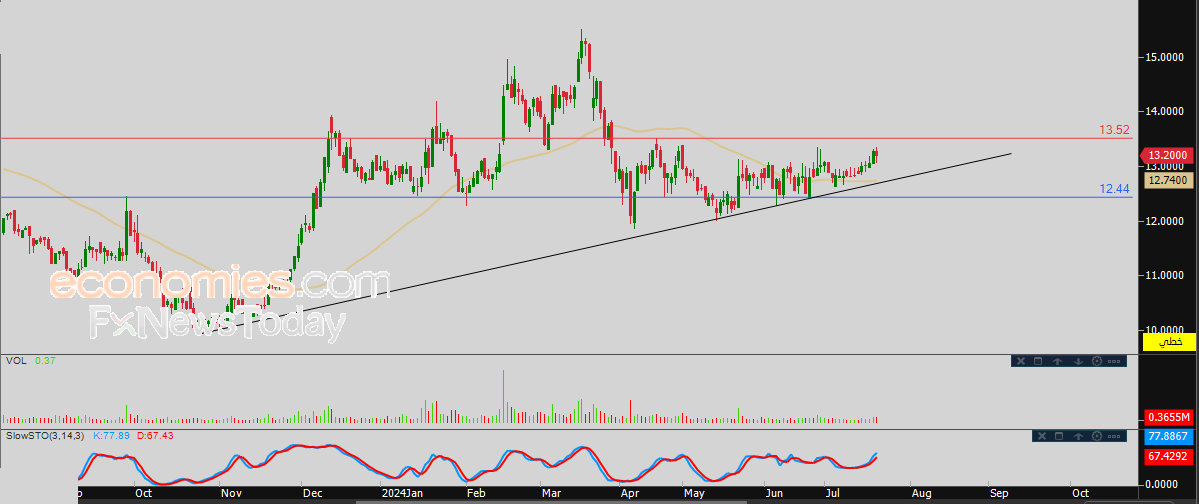This screenshot has height=504, width=1199.
Task: Click the 13.52 resistance level label
Action: [x=1114, y=130]
